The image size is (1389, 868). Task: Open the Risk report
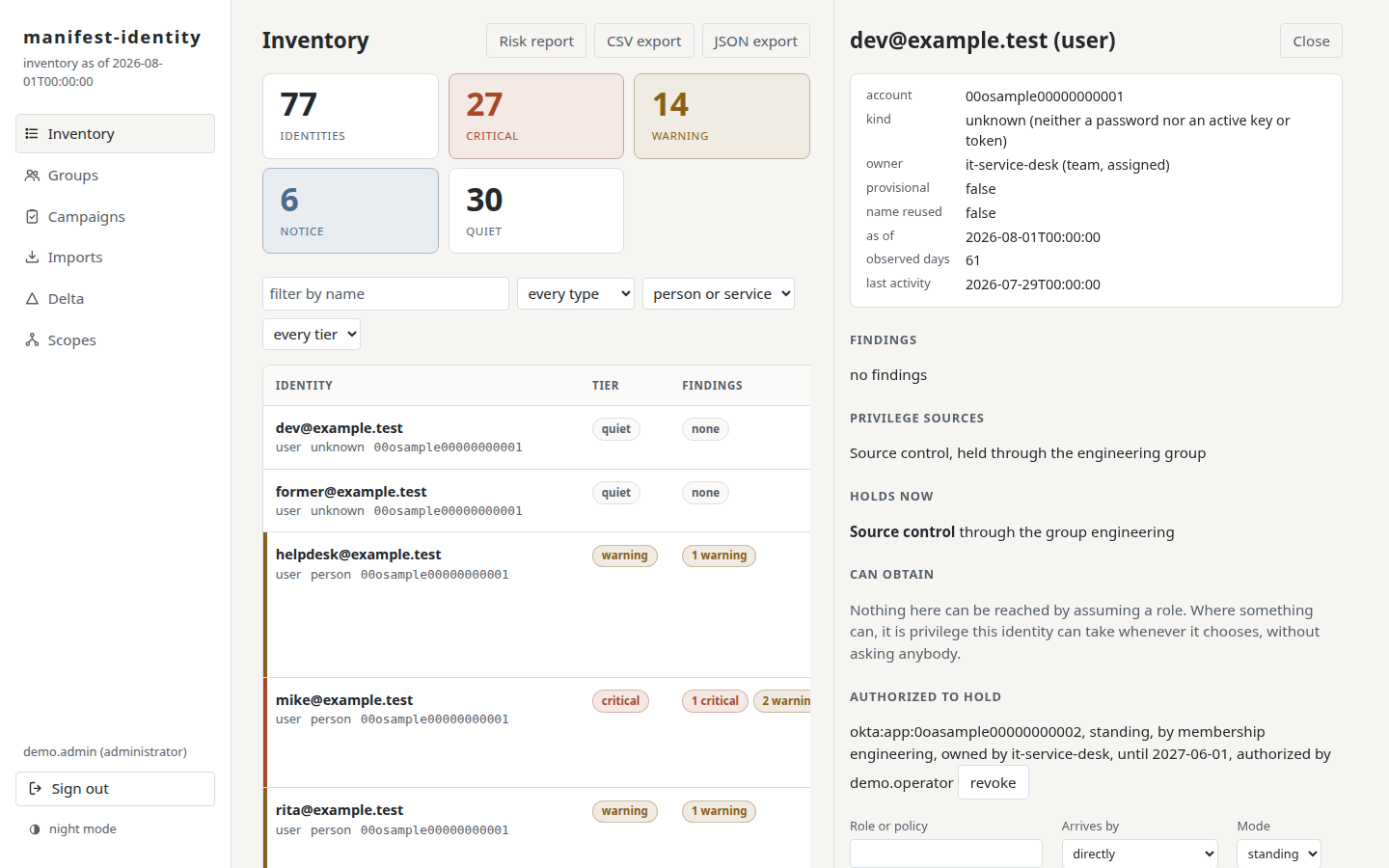(x=536, y=41)
